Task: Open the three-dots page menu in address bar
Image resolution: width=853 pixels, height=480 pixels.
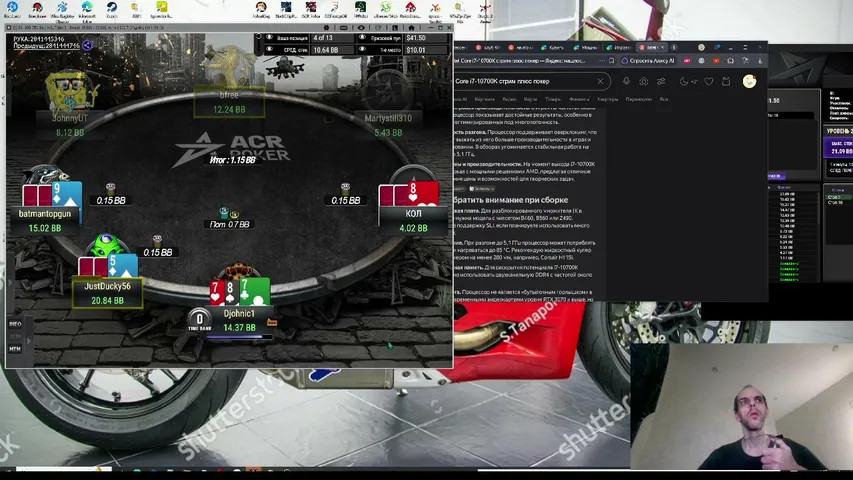Action: (602, 61)
